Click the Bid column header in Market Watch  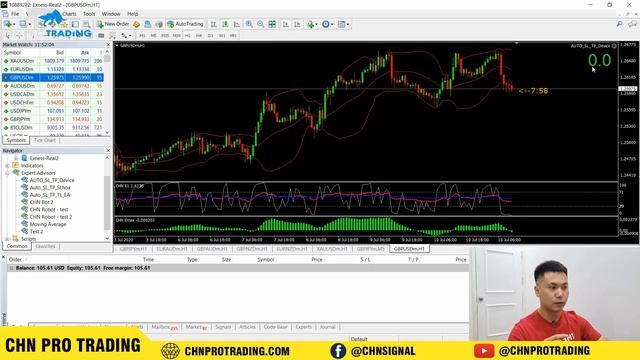[x=60, y=53]
